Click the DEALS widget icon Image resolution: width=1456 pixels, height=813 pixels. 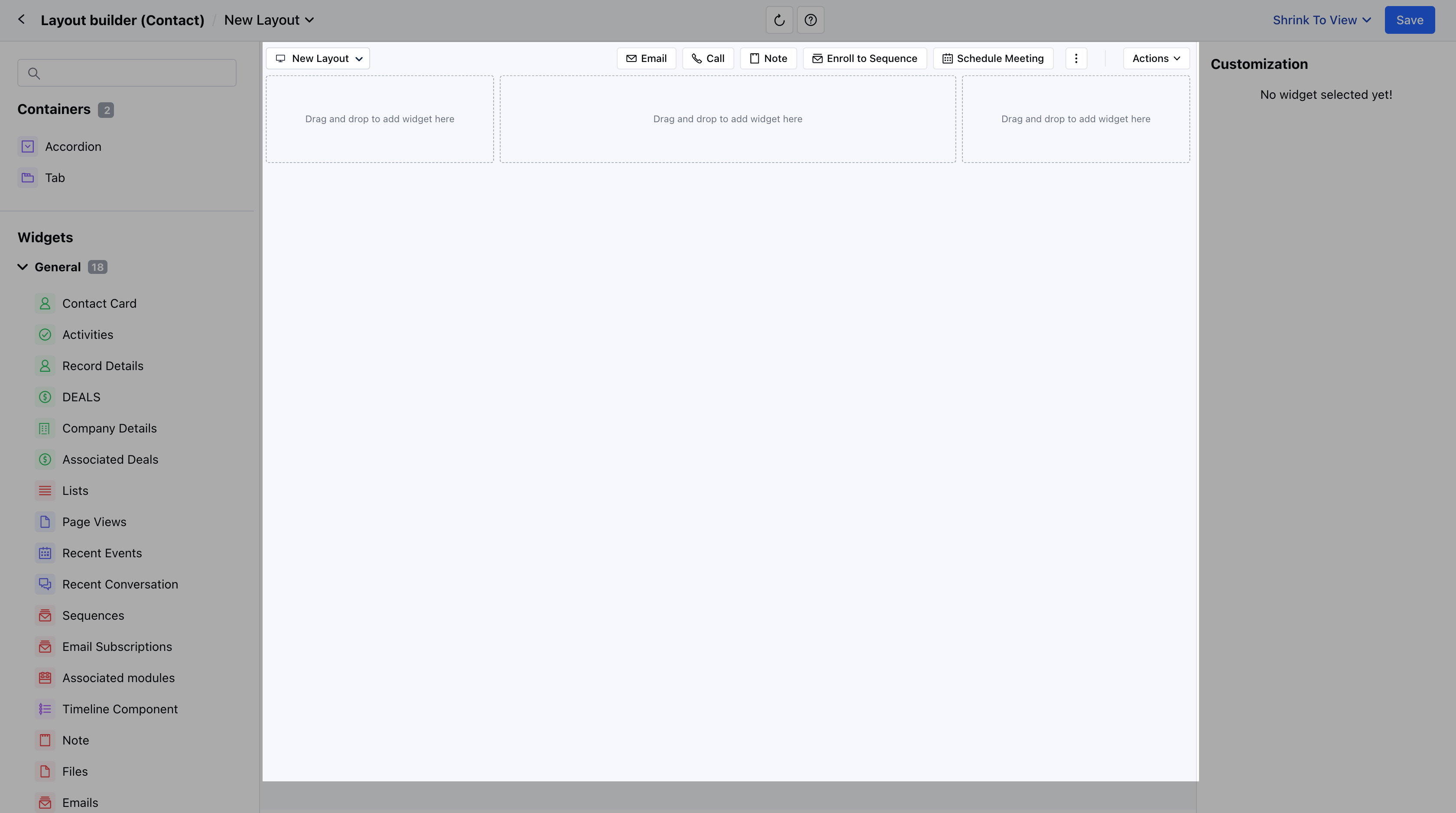pyautogui.click(x=45, y=397)
